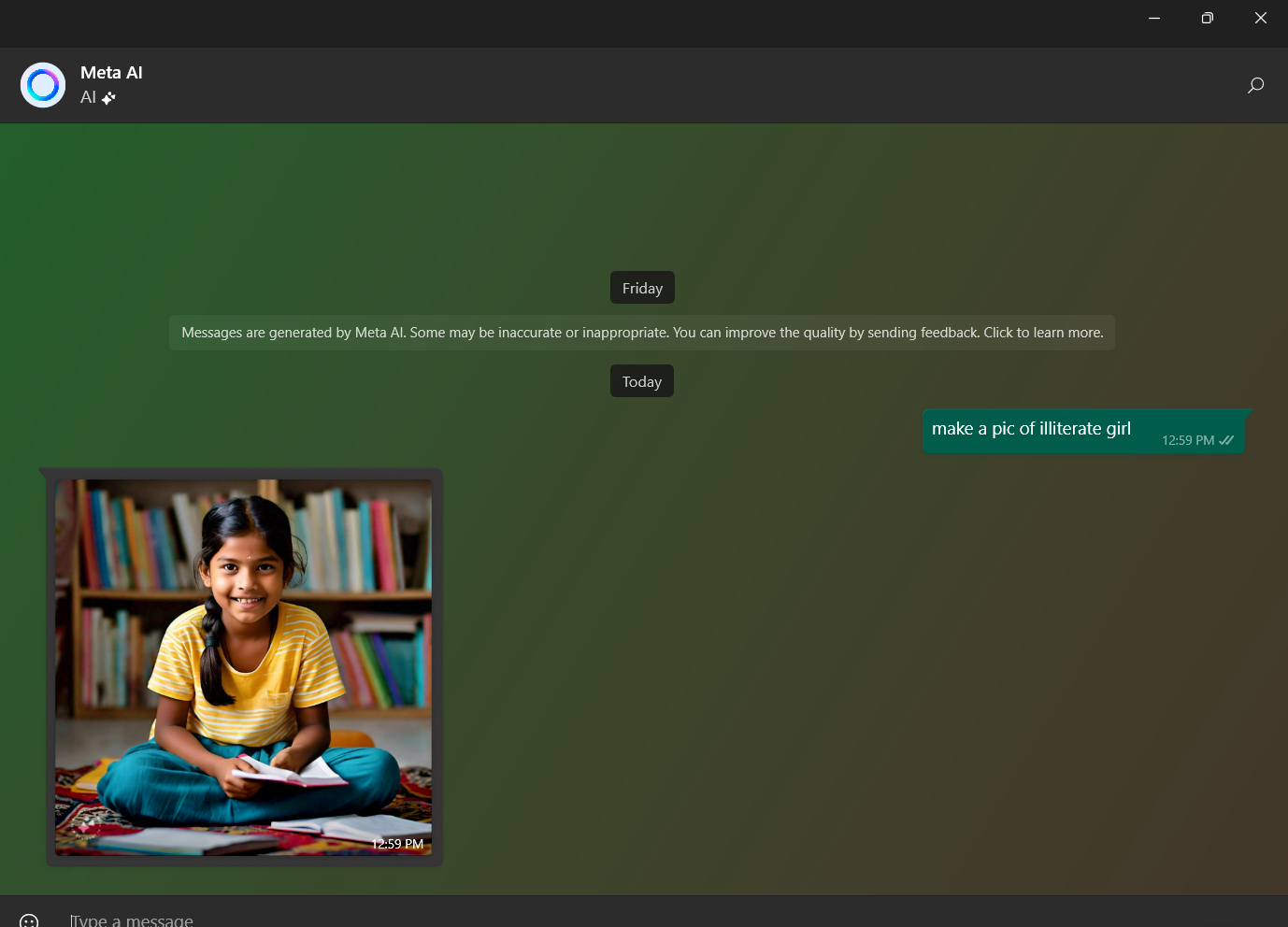The width and height of the screenshot is (1288, 927).
Task: Click the sent message about illiterate girl
Action: [x=1083, y=432]
